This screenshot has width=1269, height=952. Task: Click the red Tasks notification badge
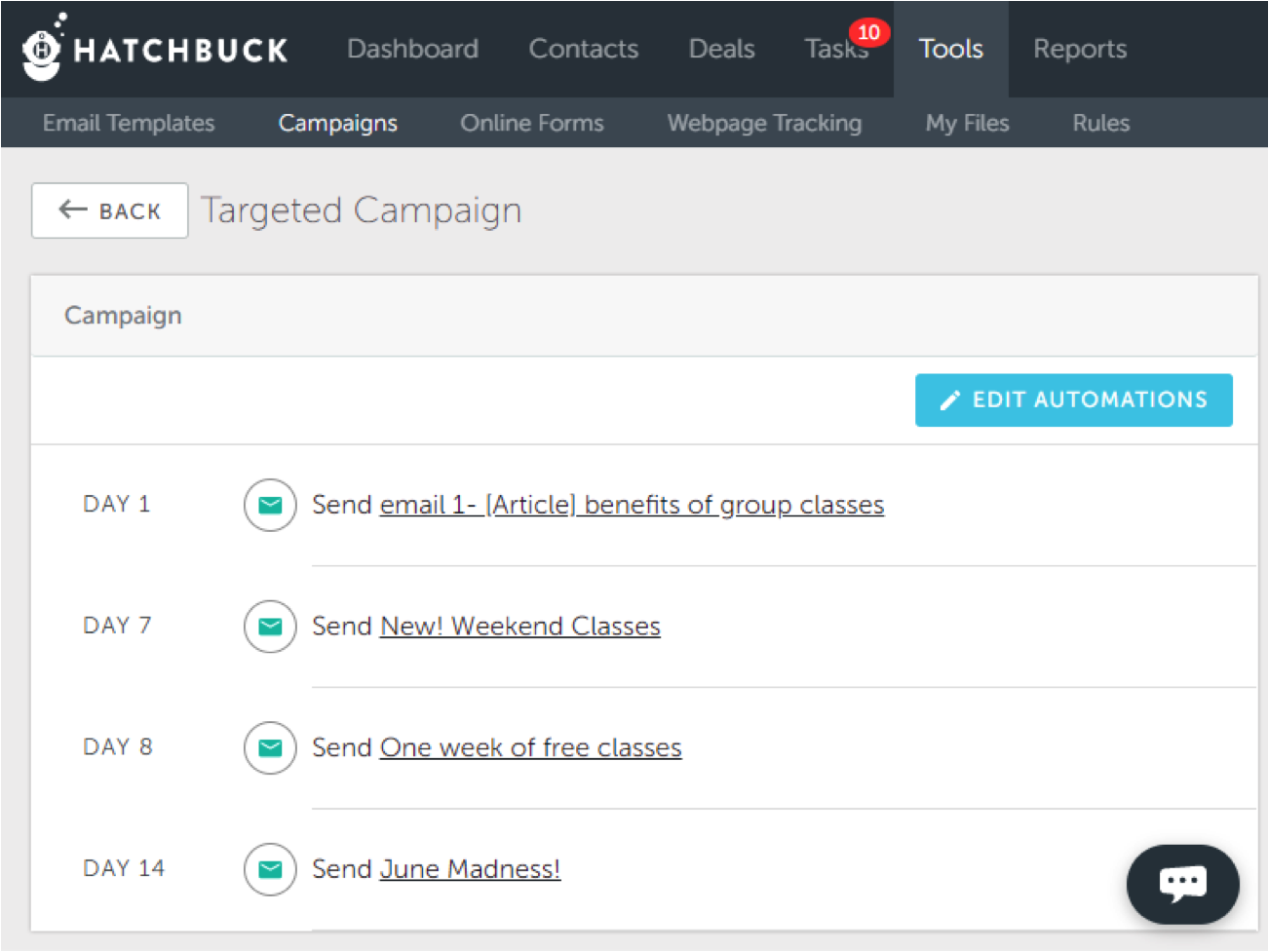tap(868, 32)
